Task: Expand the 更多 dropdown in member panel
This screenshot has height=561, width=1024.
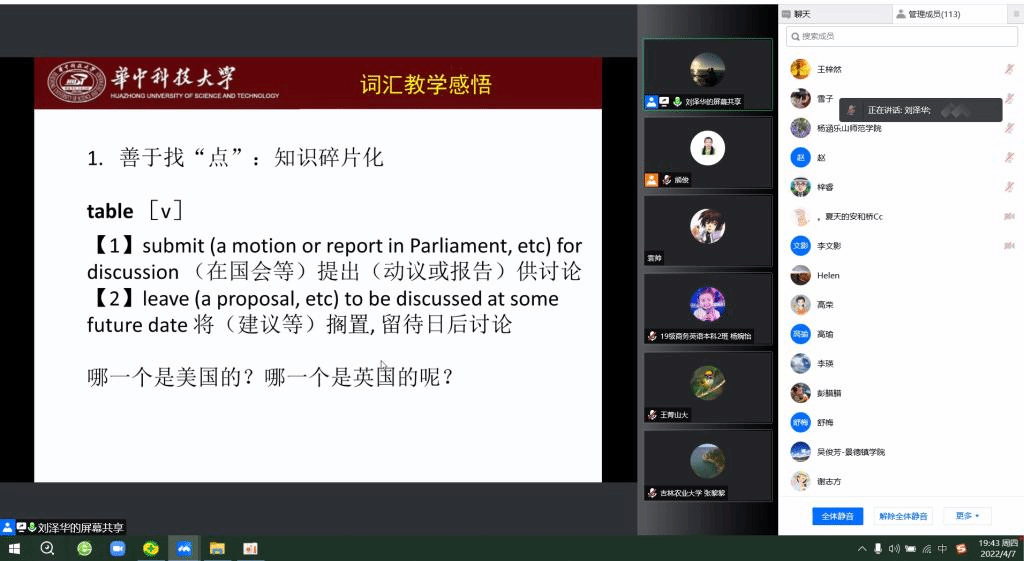Action: pos(967,516)
